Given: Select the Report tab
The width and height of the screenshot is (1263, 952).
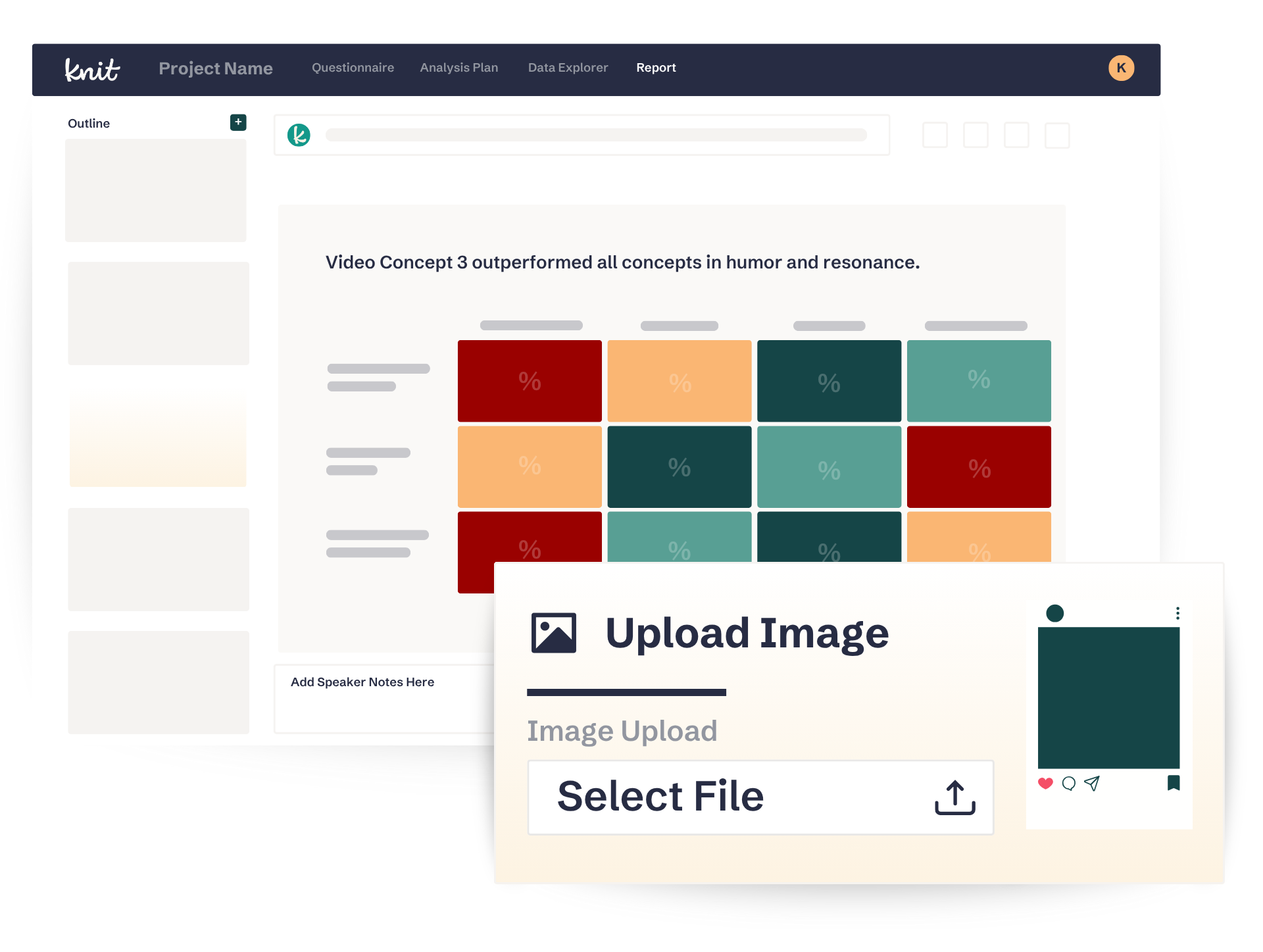Looking at the screenshot, I should coord(656,68).
